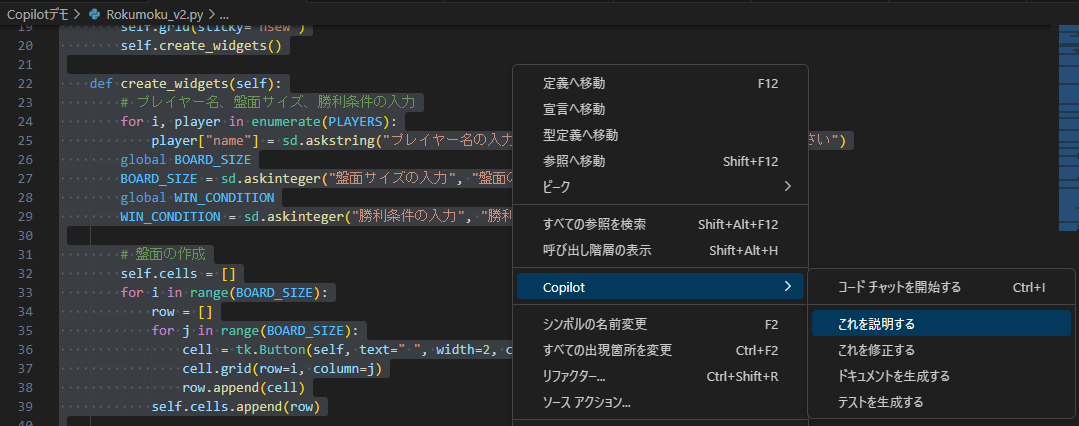Click 'for i, player in enumerate(PLAYERS):' line
Viewport: 1079px width, 426px height.
pyautogui.click(x=259, y=122)
